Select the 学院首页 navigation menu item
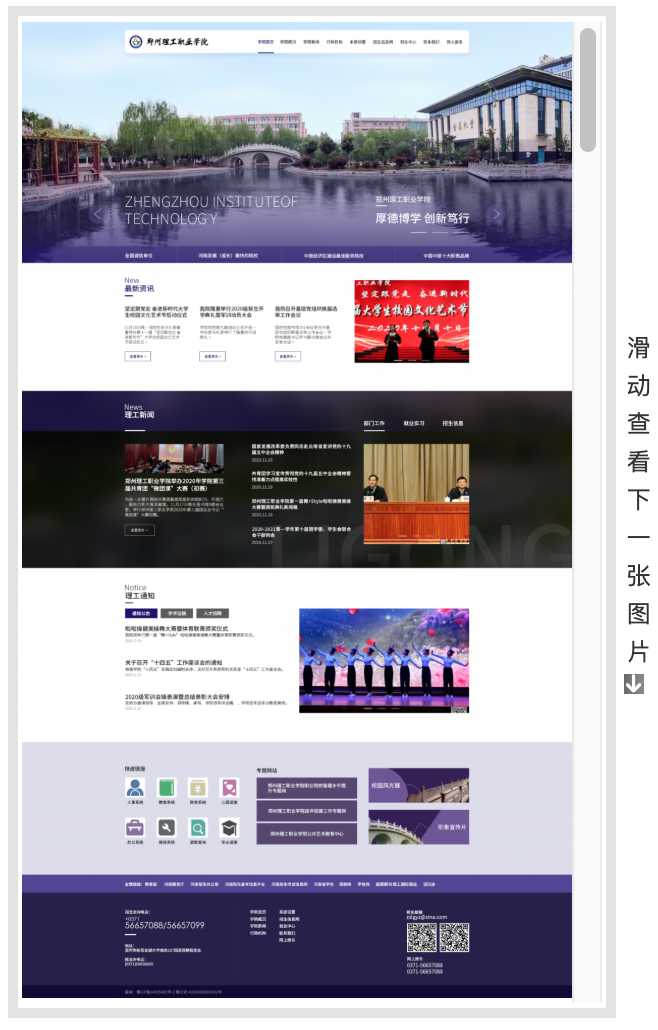 click(265, 43)
